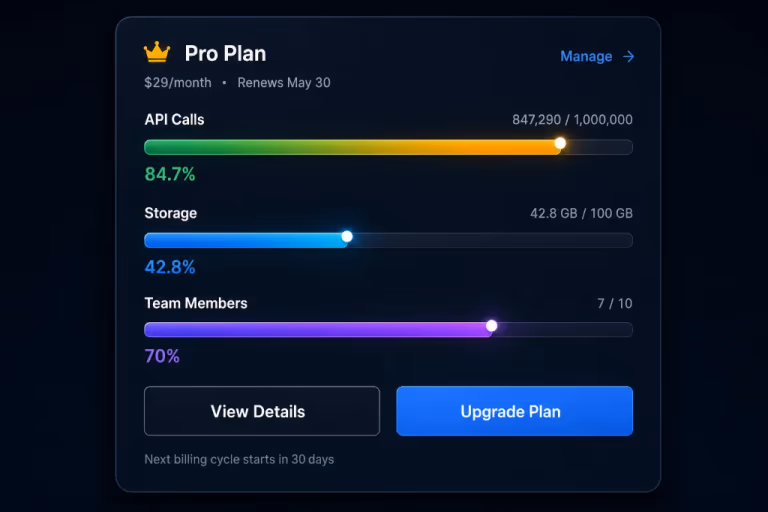Click the View Details button
The height and width of the screenshot is (512, 768).
[x=262, y=411]
